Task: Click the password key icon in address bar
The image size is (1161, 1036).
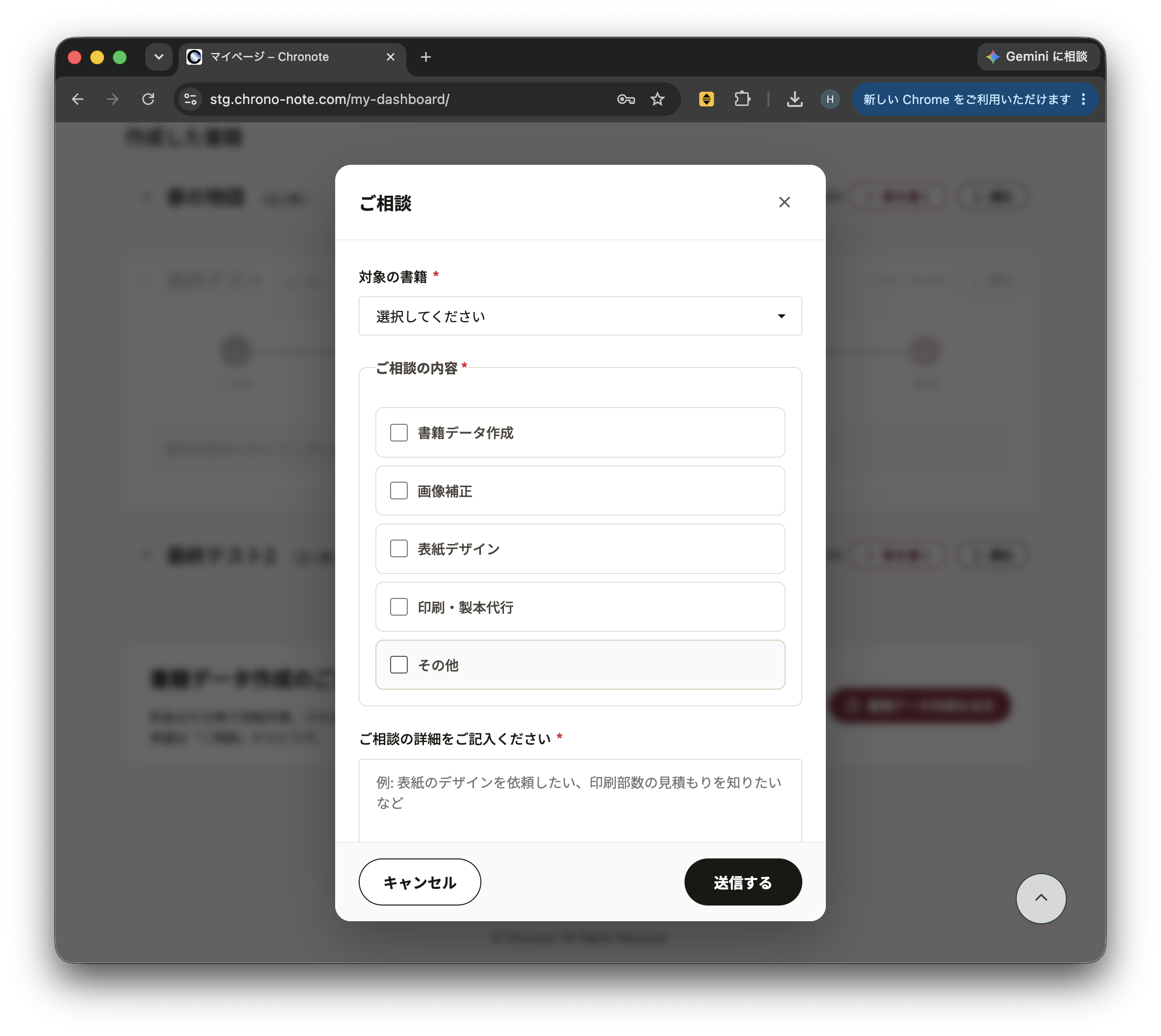Action: [x=626, y=99]
